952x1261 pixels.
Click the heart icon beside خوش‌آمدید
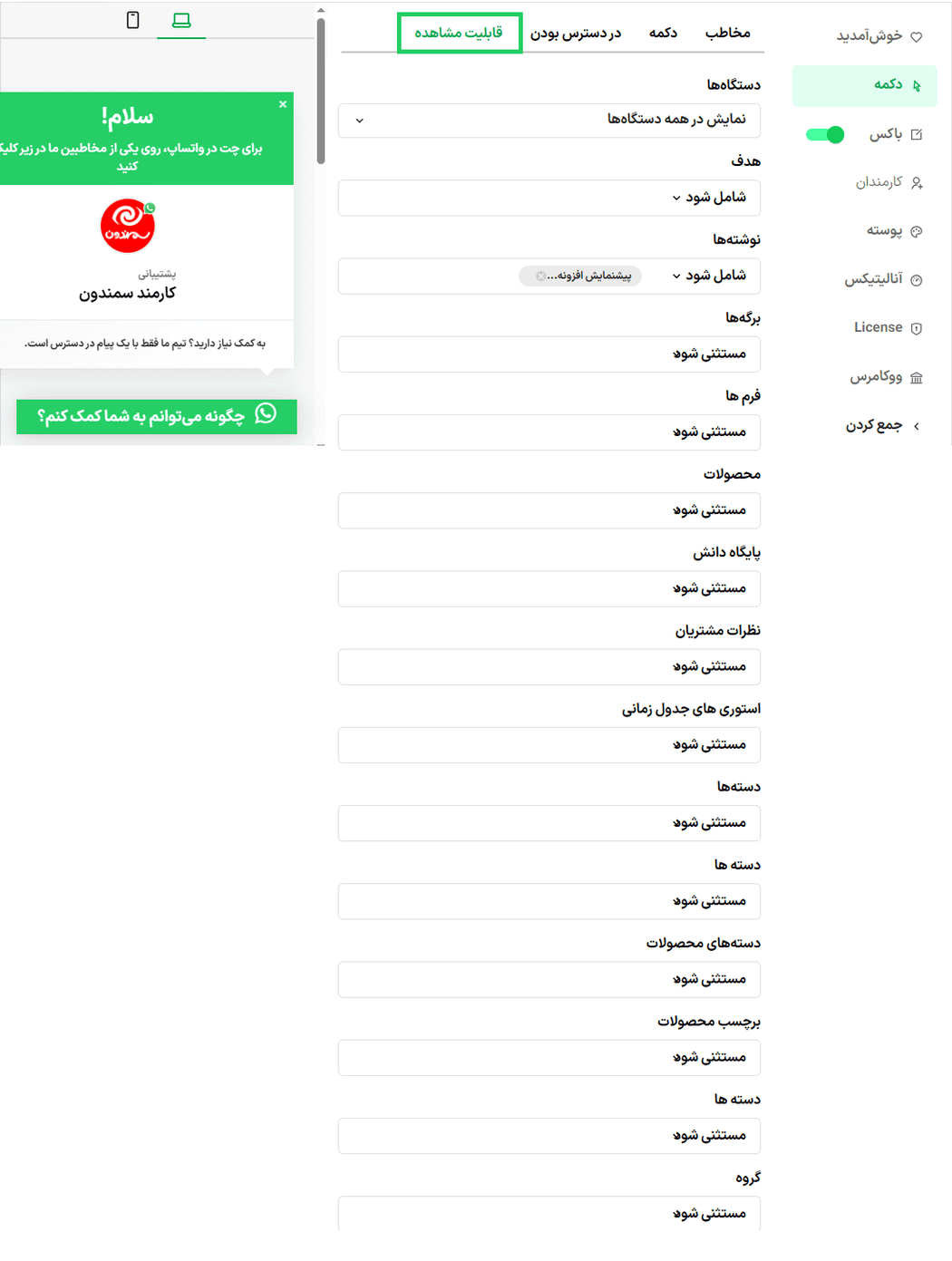pos(916,37)
